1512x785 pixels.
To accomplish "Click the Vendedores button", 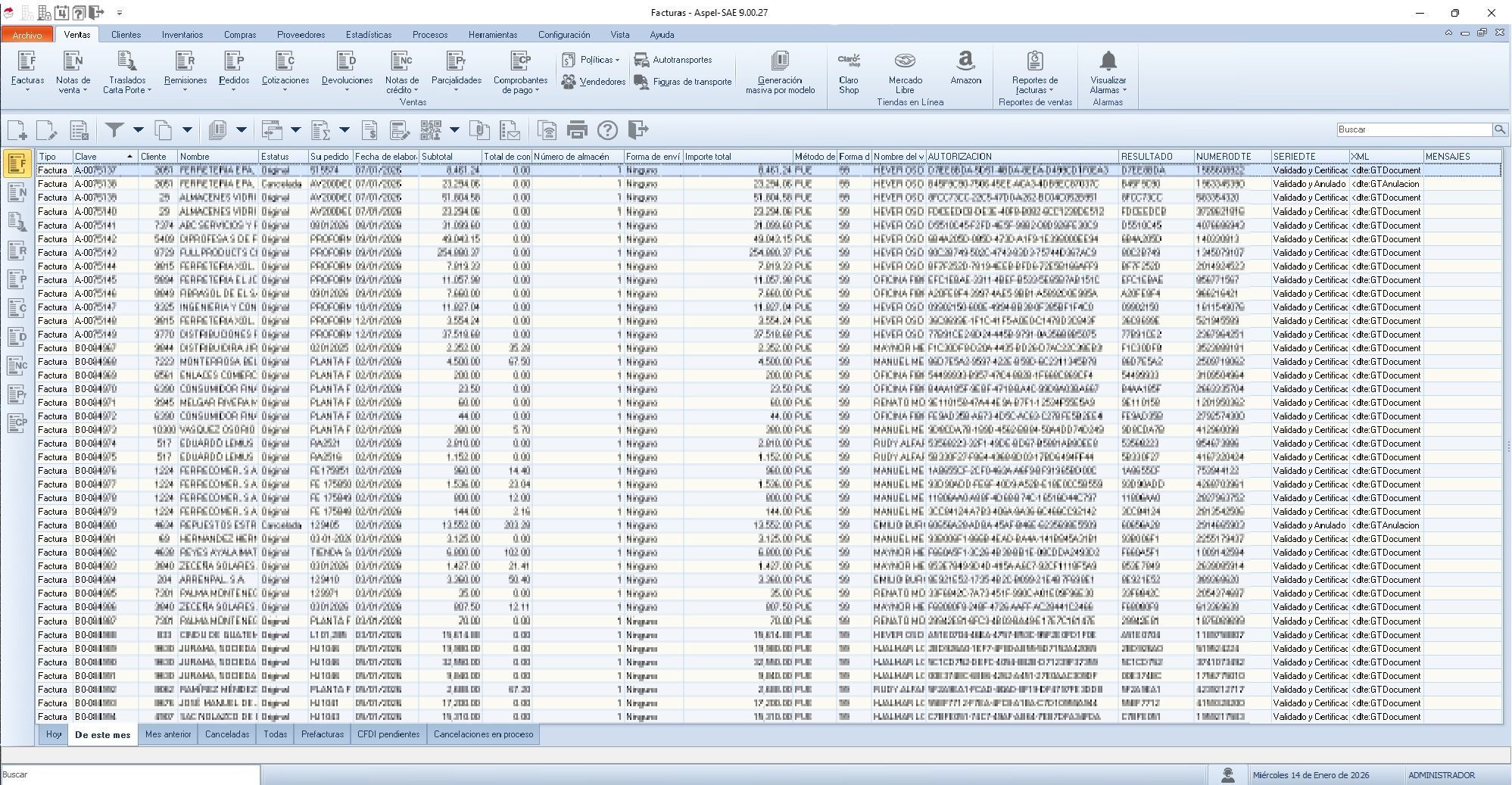I will click(x=594, y=82).
